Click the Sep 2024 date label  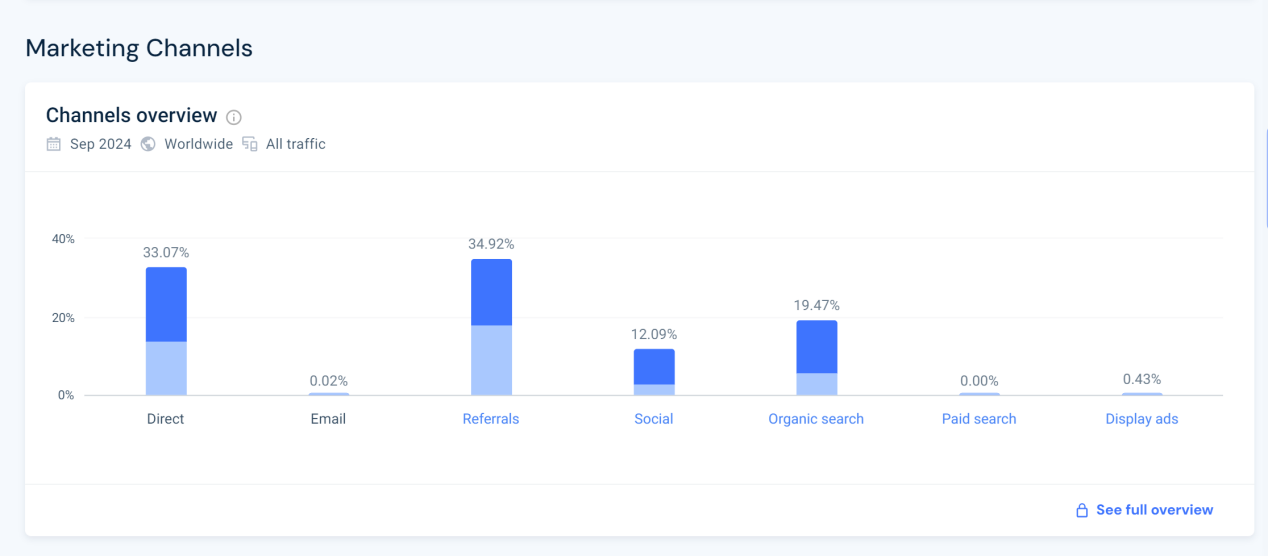101,144
